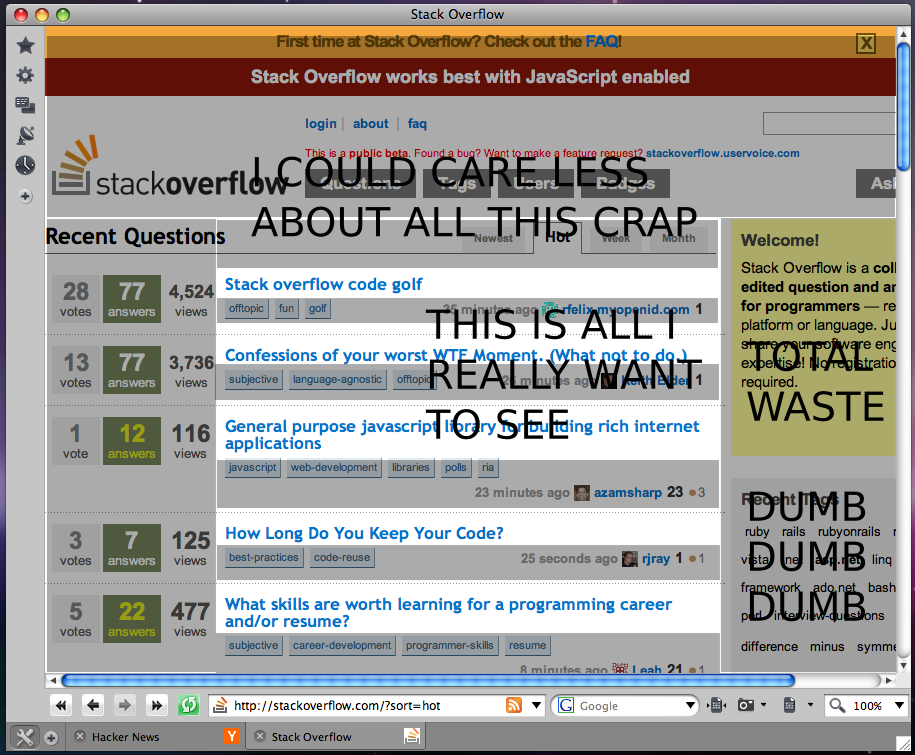The image size is (915, 755).
Task: Open the stackoverflow.uservoice.com link
Action: click(722, 153)
